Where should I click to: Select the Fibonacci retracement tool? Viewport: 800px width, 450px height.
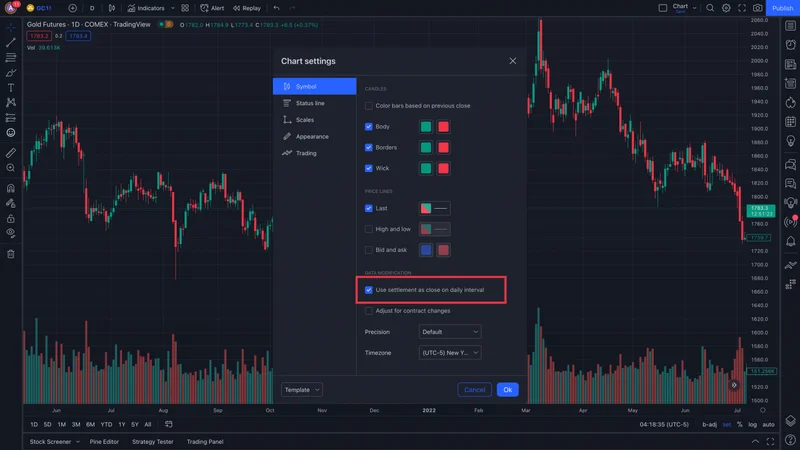coord(11,58)
